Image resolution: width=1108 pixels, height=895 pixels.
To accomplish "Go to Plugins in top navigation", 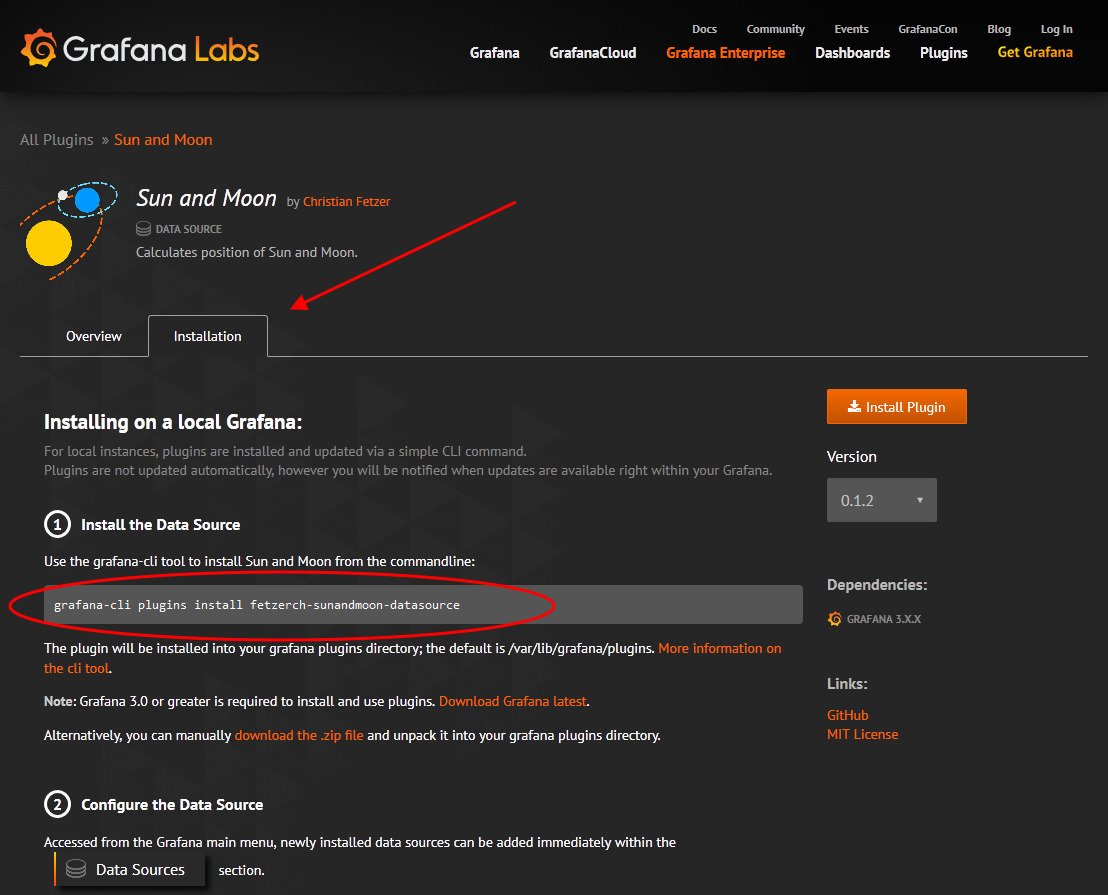I will point(943,53).
